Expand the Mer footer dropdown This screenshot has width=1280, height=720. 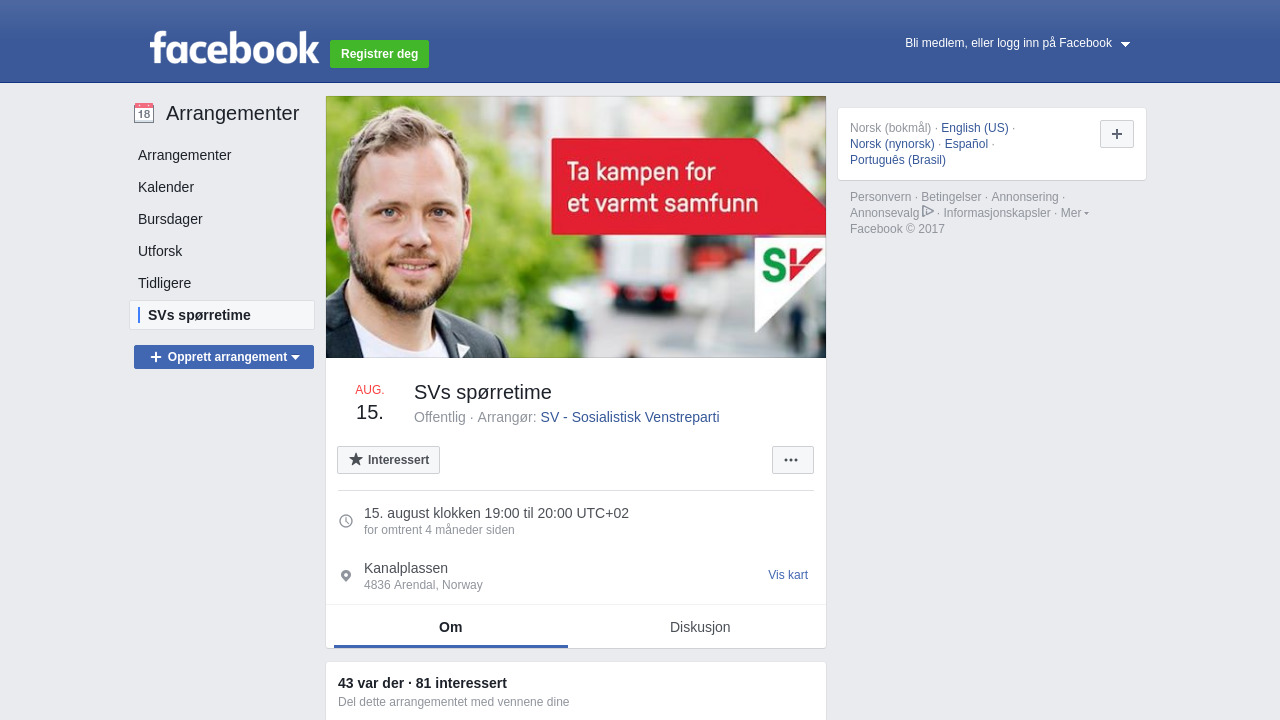pos(1075,213)
